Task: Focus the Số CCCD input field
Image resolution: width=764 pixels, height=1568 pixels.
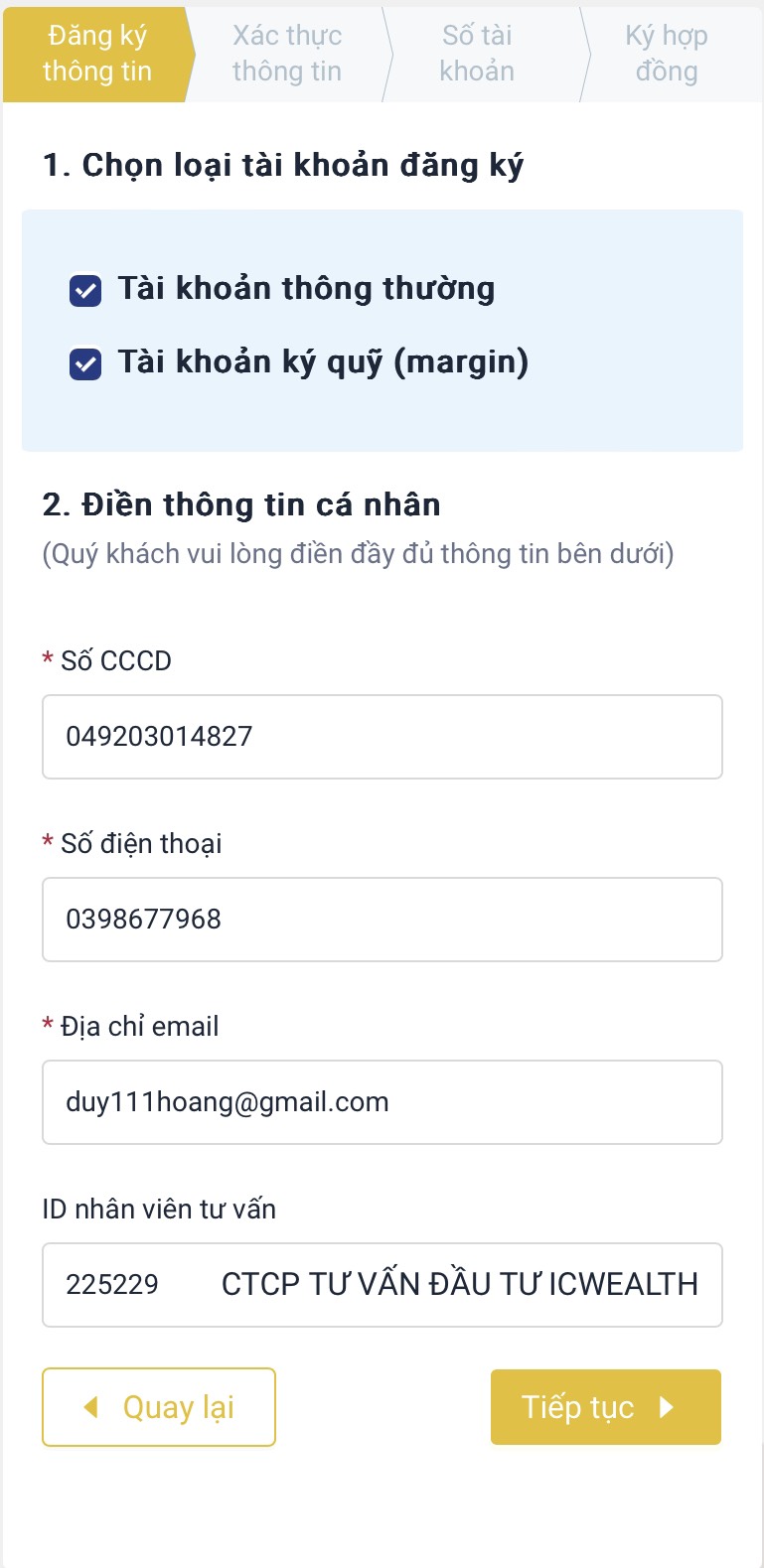Action: pyautogui.click(x=382, y=737)
